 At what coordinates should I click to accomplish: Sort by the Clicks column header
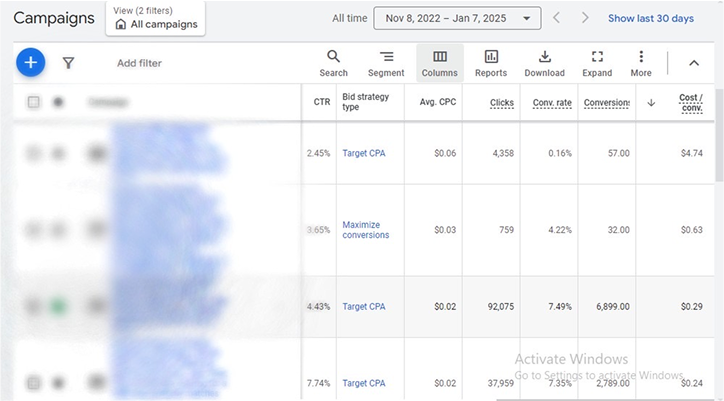tap(501, 102)
